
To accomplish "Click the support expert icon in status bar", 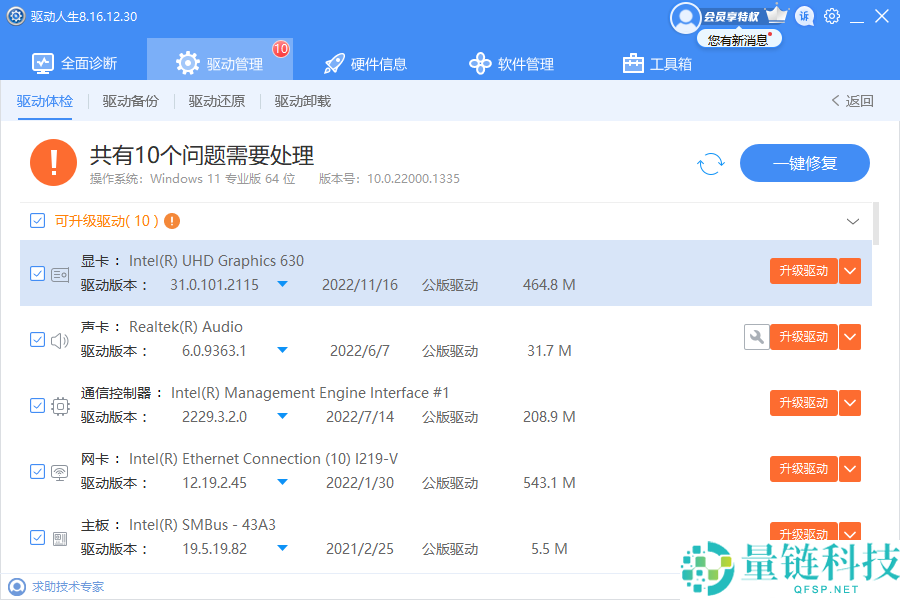I will (x=17, y=587).
